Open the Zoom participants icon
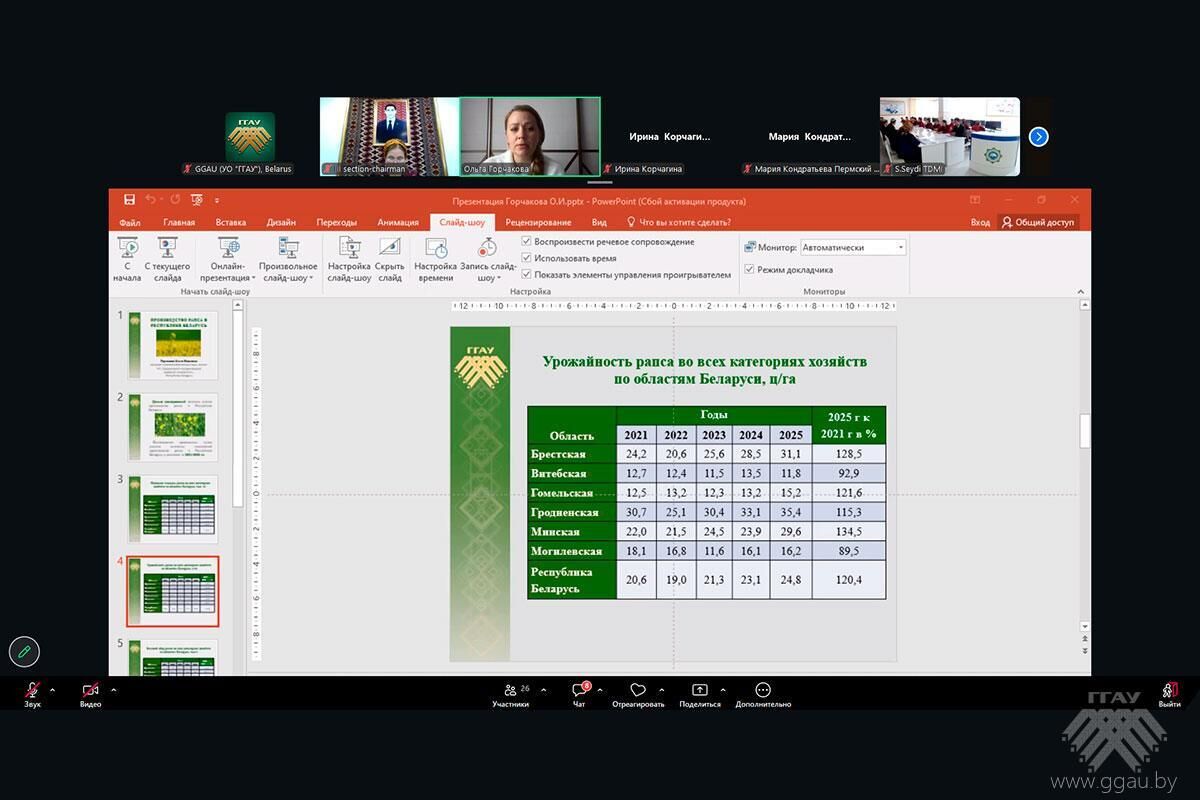1200x800 pixels. click(511, 691)
